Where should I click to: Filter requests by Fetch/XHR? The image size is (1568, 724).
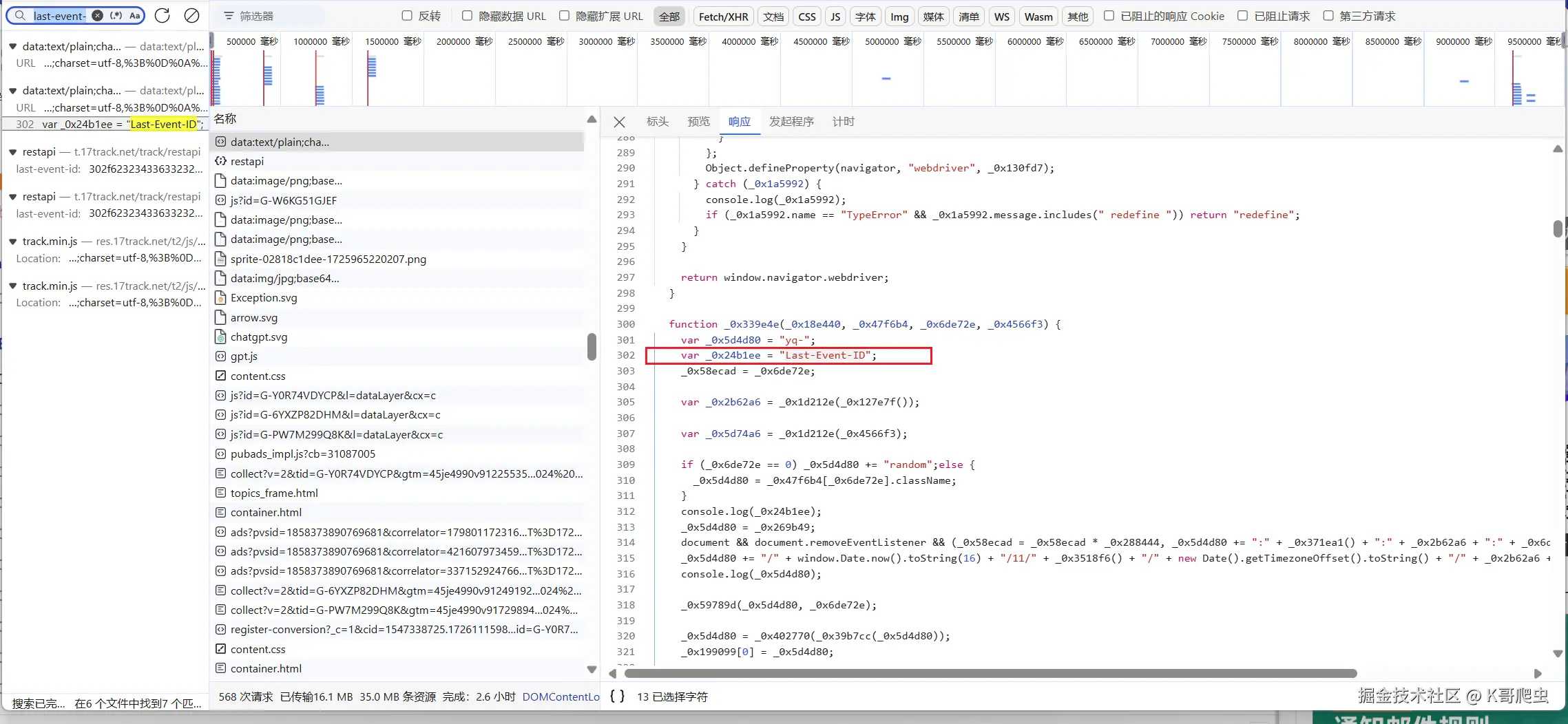[x=723, y=17]
